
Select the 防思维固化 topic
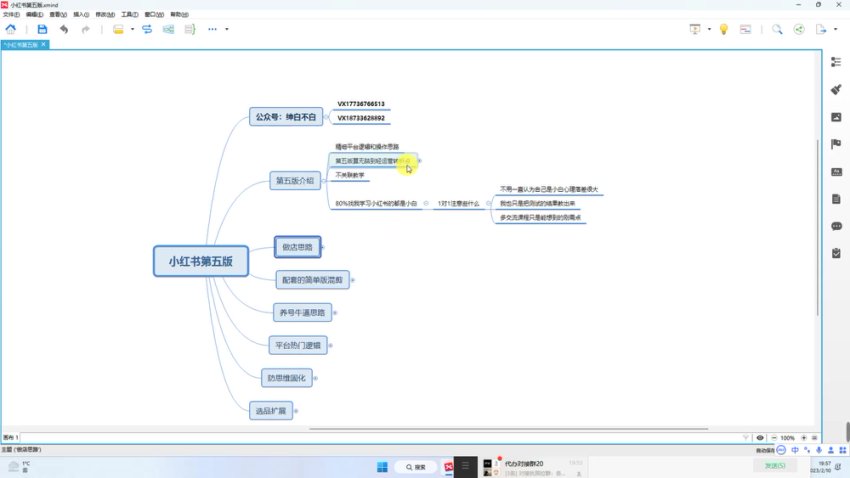tap(286, 378)
